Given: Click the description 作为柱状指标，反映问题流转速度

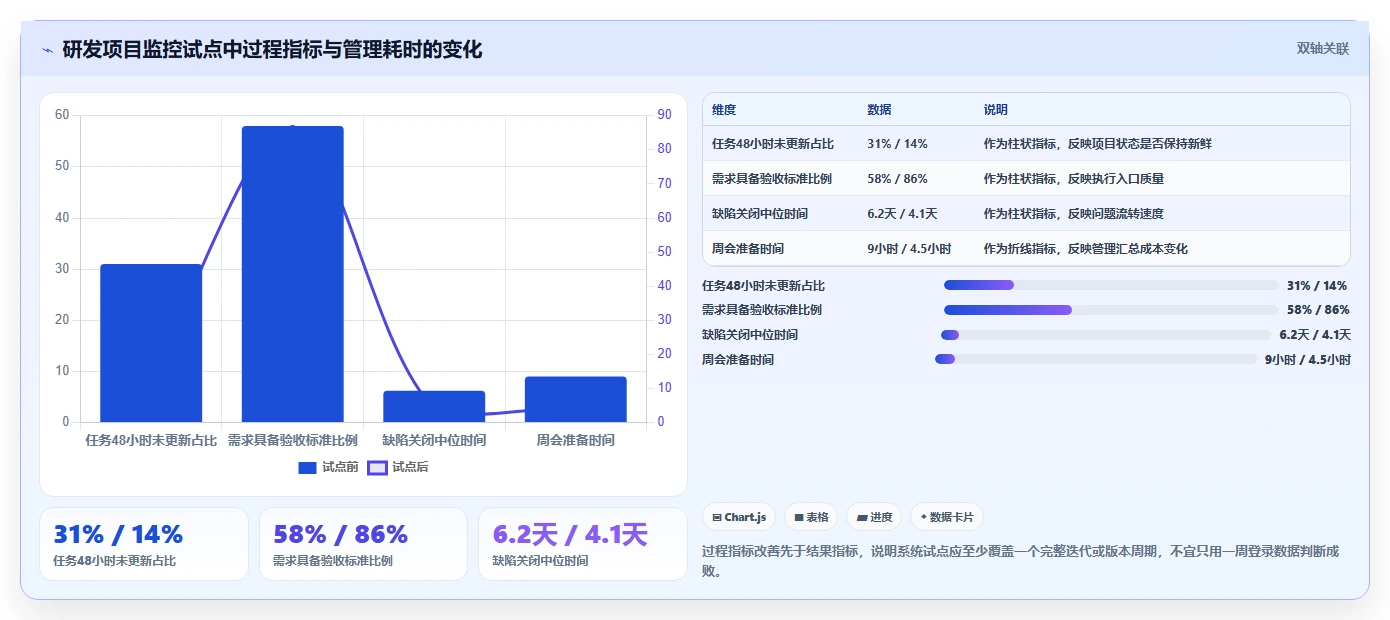Looking at the screenshot, I should [x=1074, y=214].
